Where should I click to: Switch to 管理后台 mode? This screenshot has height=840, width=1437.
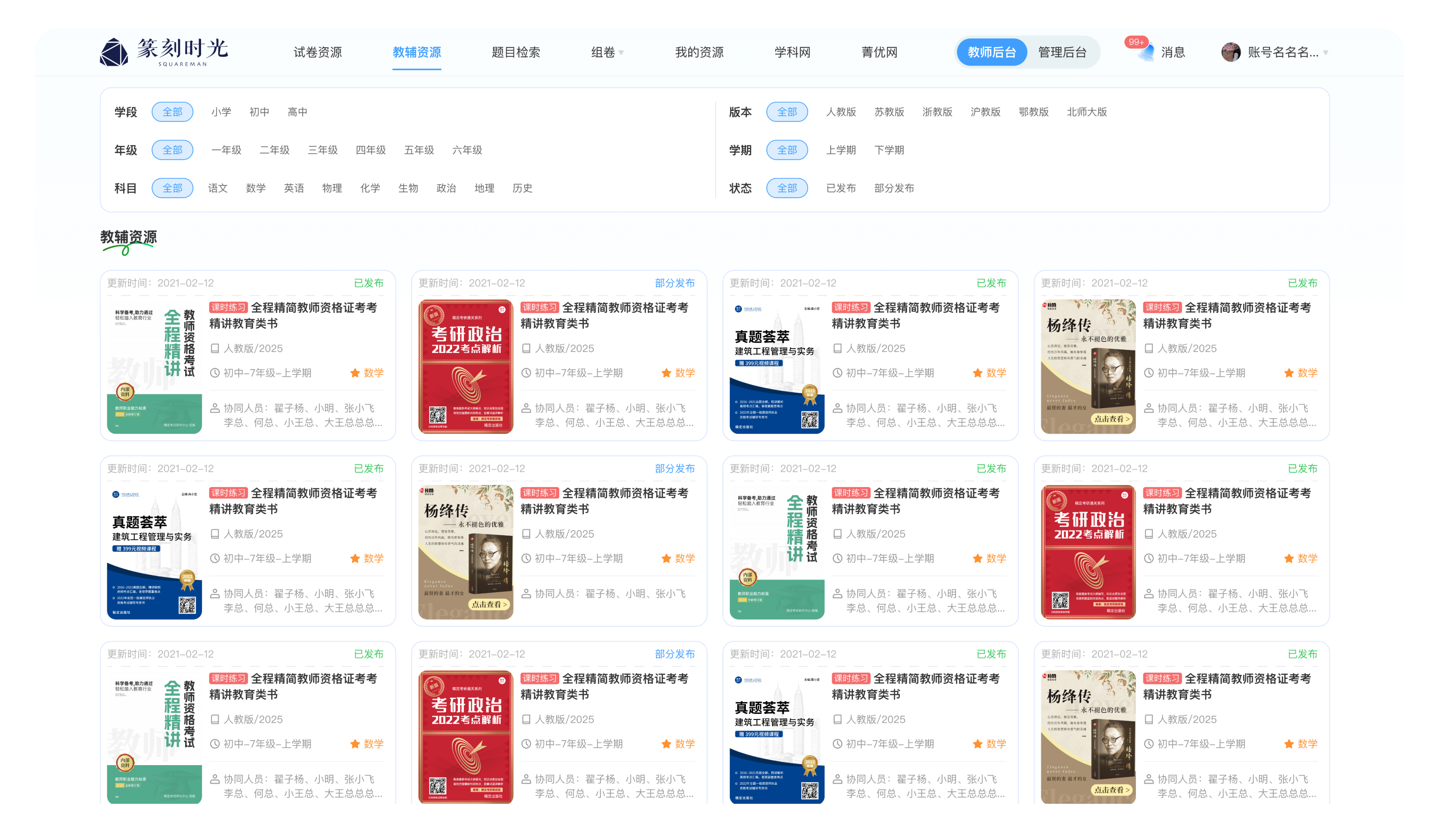click(1062, 52)
